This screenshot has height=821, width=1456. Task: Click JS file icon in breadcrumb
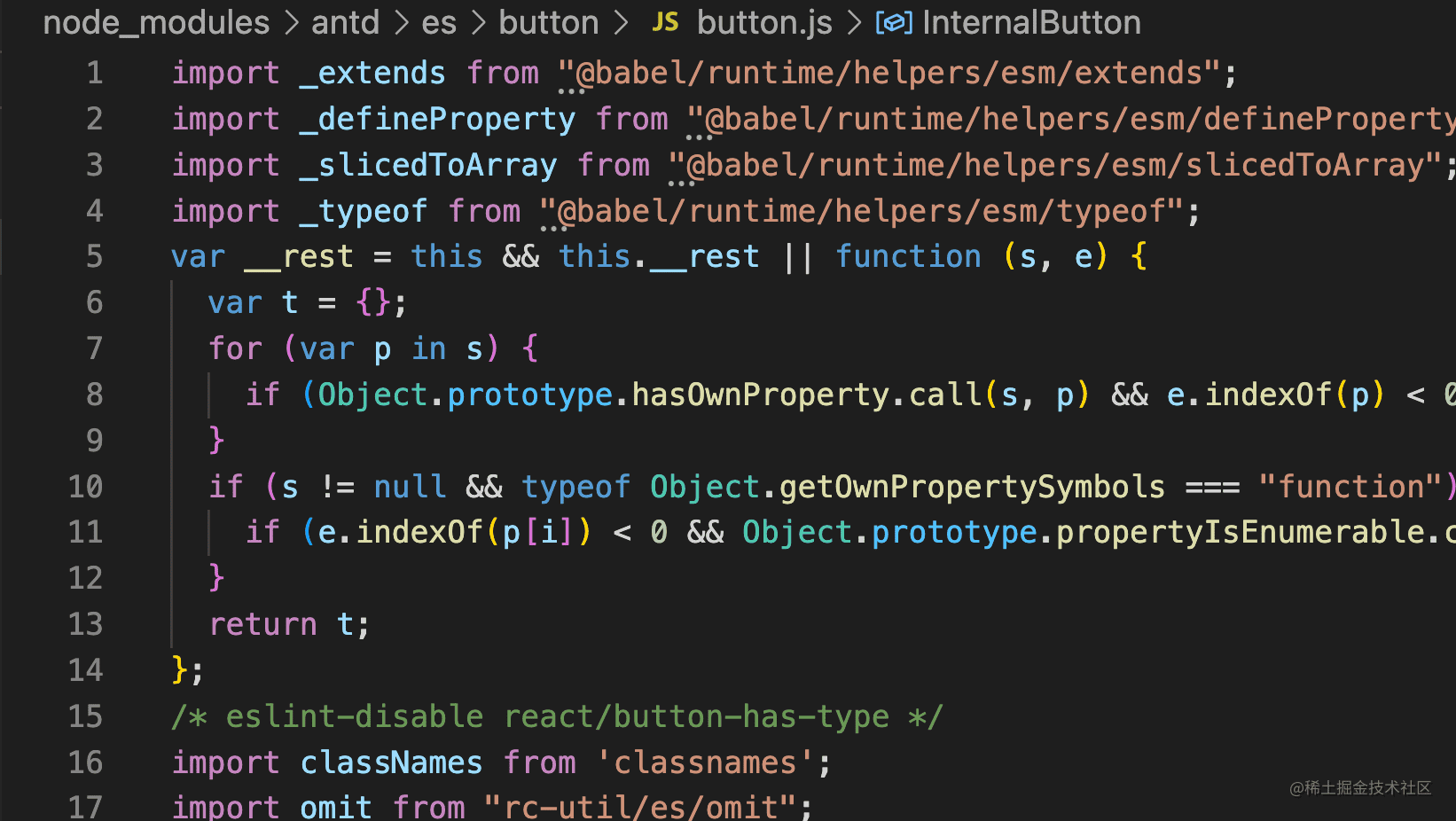click(x=665, y=22)
